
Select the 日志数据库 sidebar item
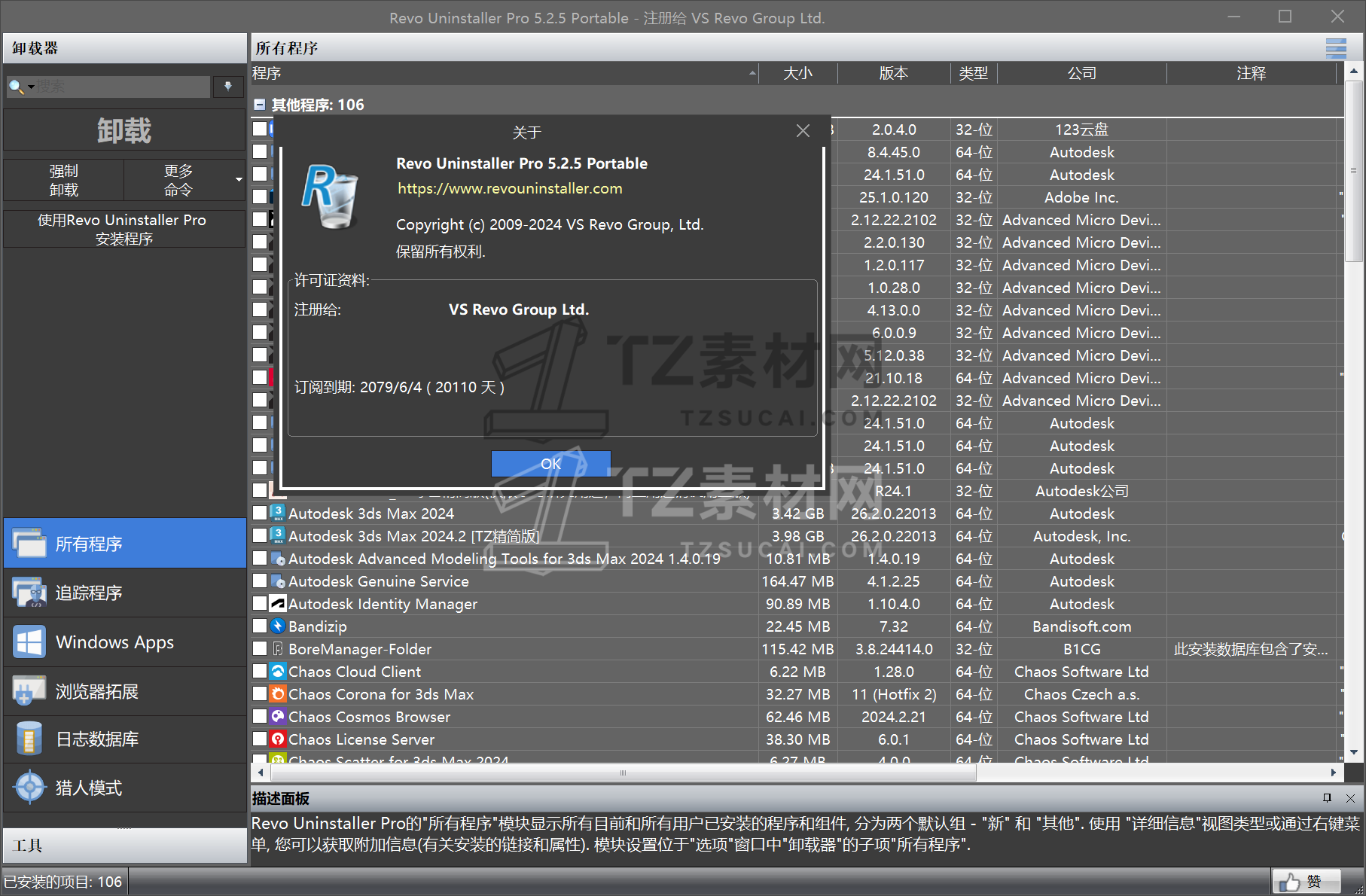tap(125, 739)
